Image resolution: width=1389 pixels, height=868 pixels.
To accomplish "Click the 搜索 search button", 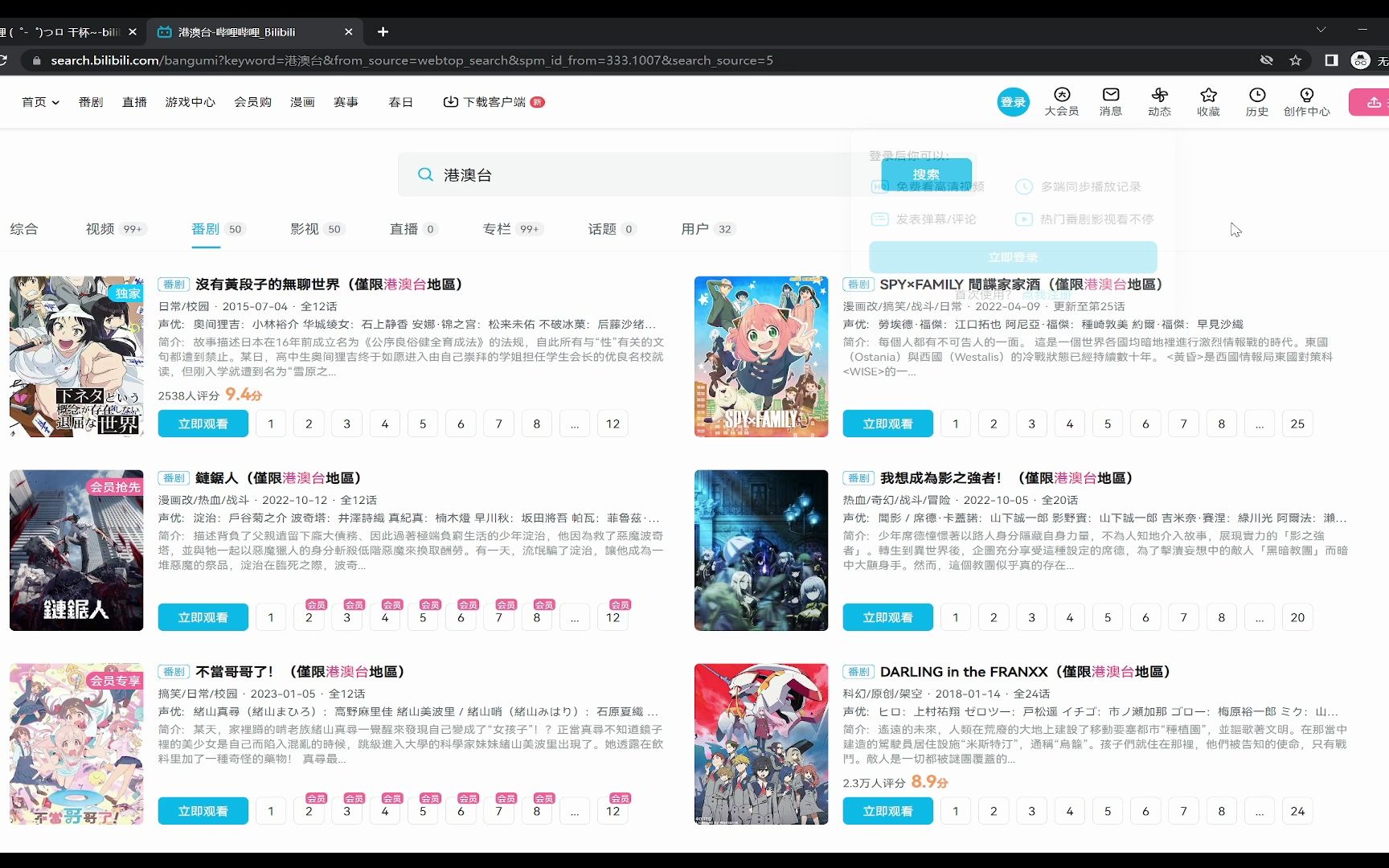I will (926, 174).
